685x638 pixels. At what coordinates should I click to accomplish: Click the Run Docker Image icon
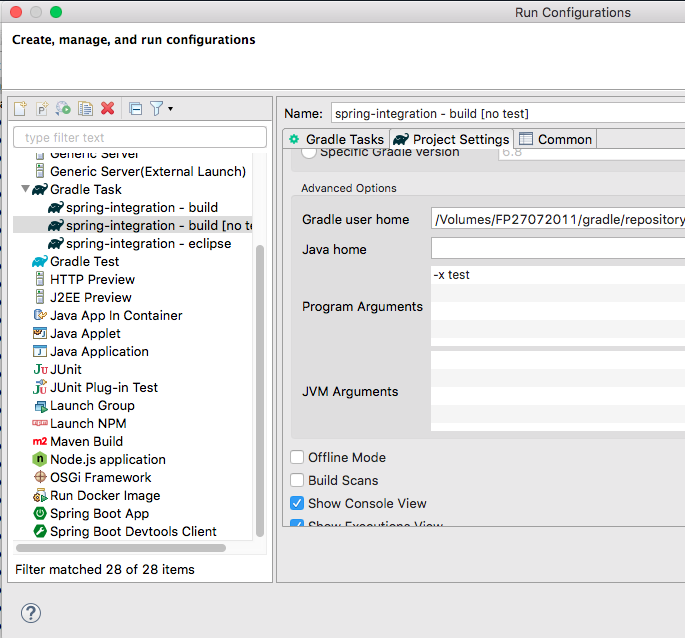coord(40,496)
